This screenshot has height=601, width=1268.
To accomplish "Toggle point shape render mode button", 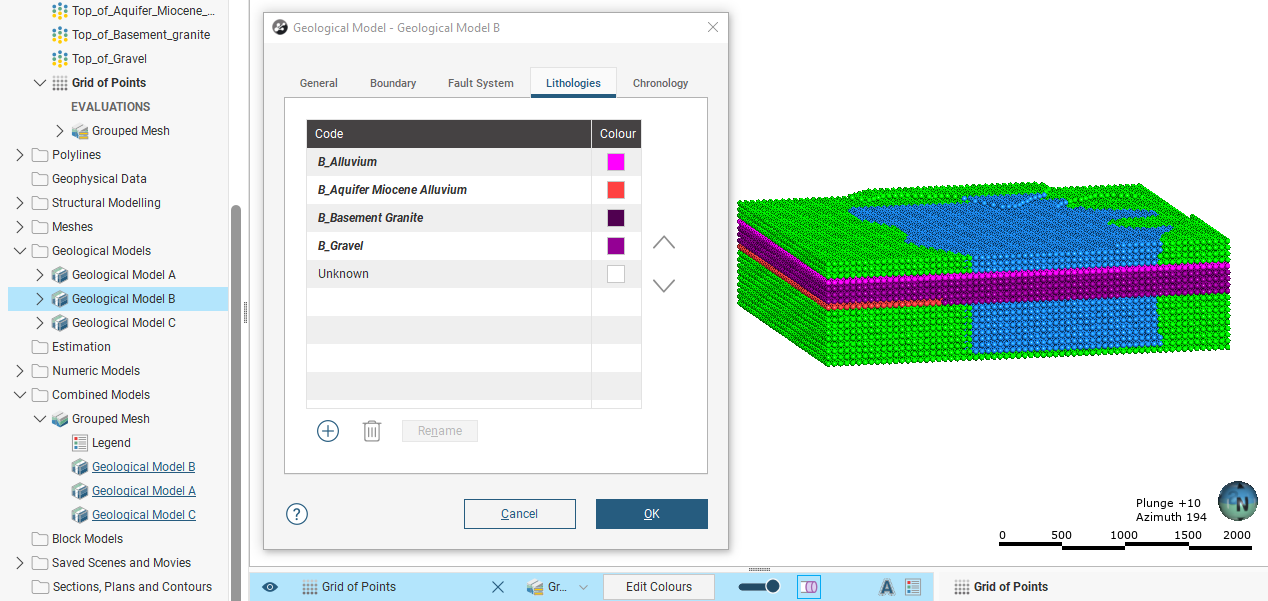I will (808, 587).
